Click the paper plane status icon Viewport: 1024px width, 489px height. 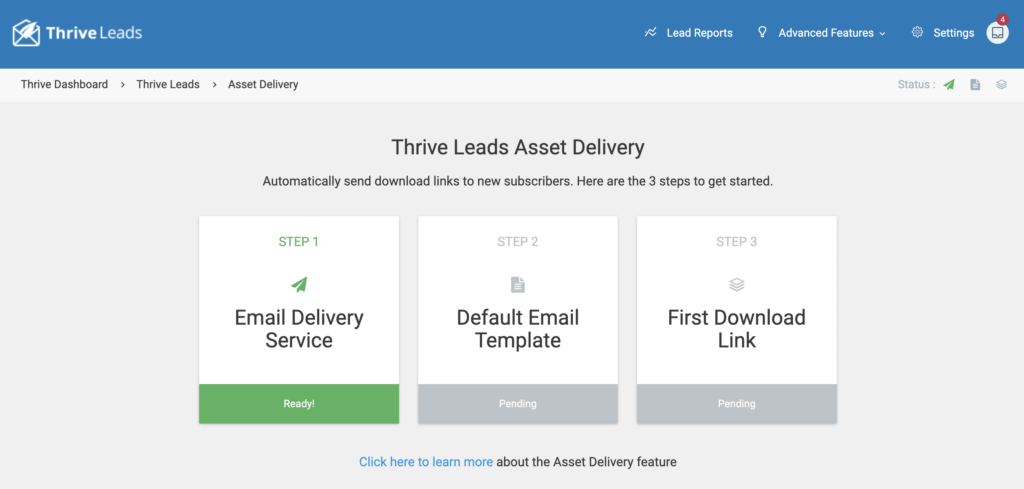click(949, 85)
